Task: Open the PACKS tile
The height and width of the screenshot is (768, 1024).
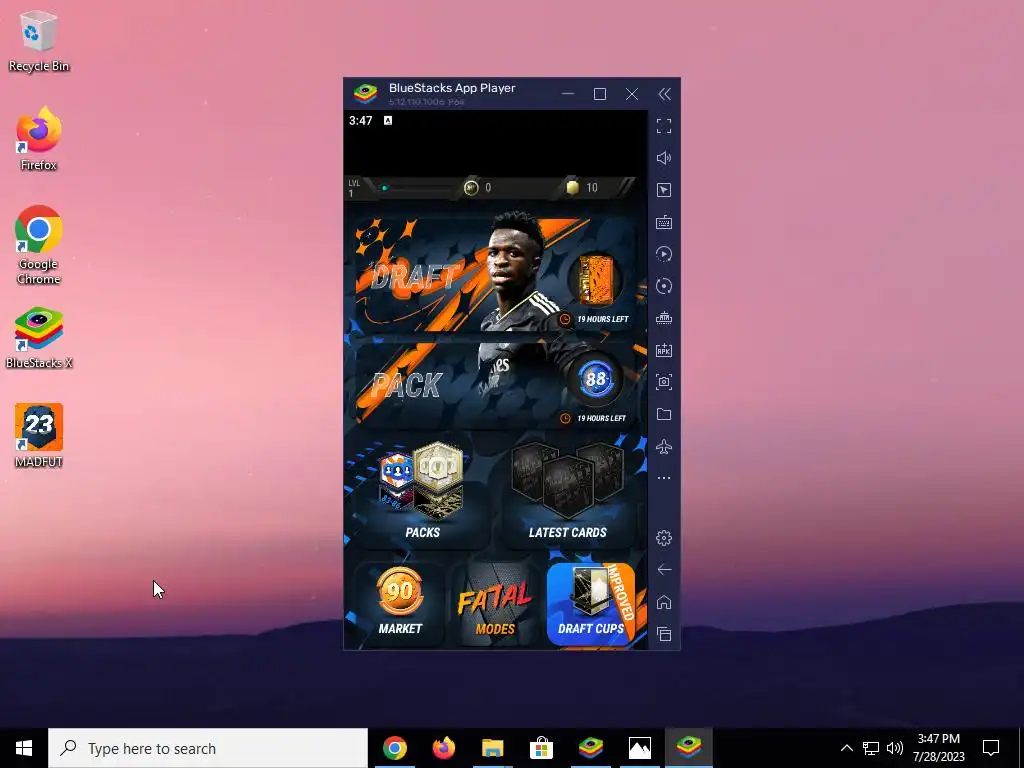Action: tap(423, 492)
